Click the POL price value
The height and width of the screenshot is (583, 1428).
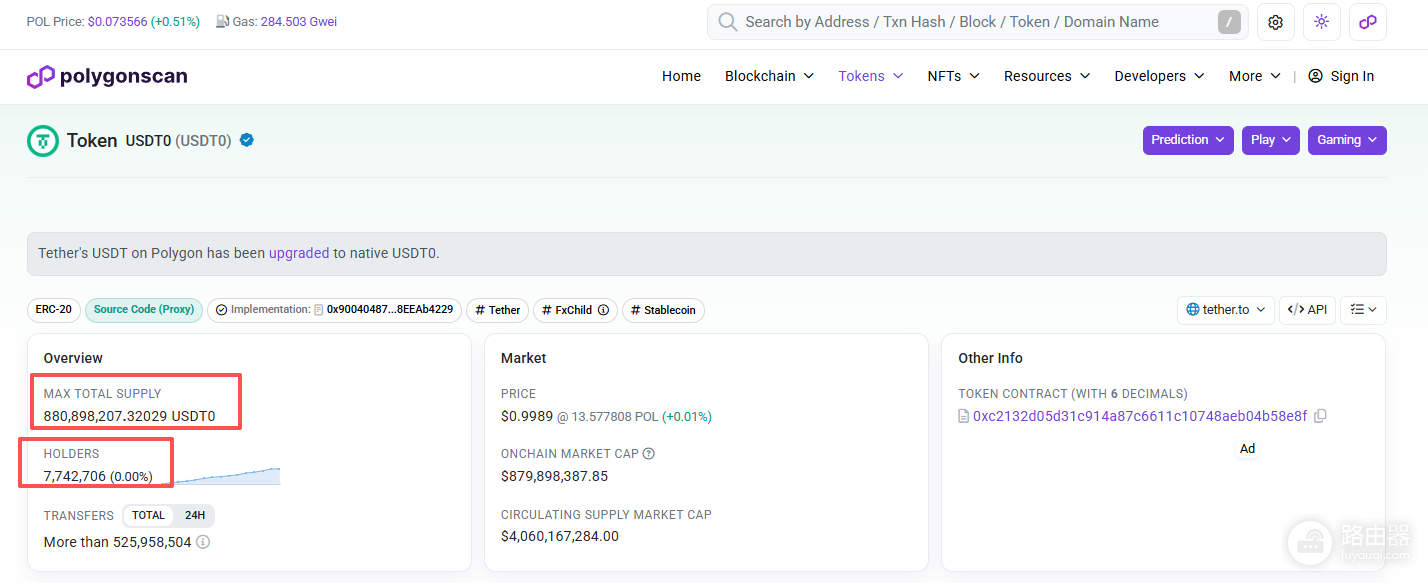(117, 21)
